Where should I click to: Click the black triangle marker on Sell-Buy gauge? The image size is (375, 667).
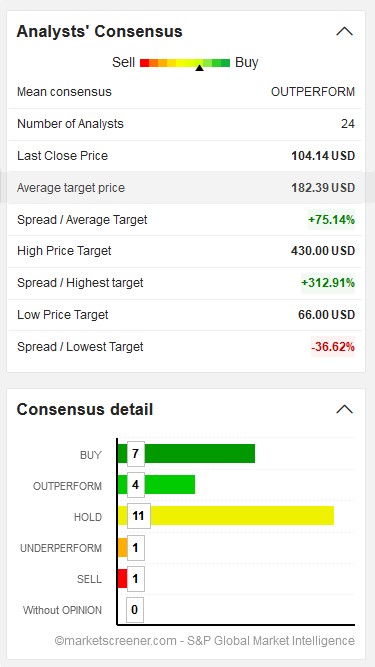point(199,67)
